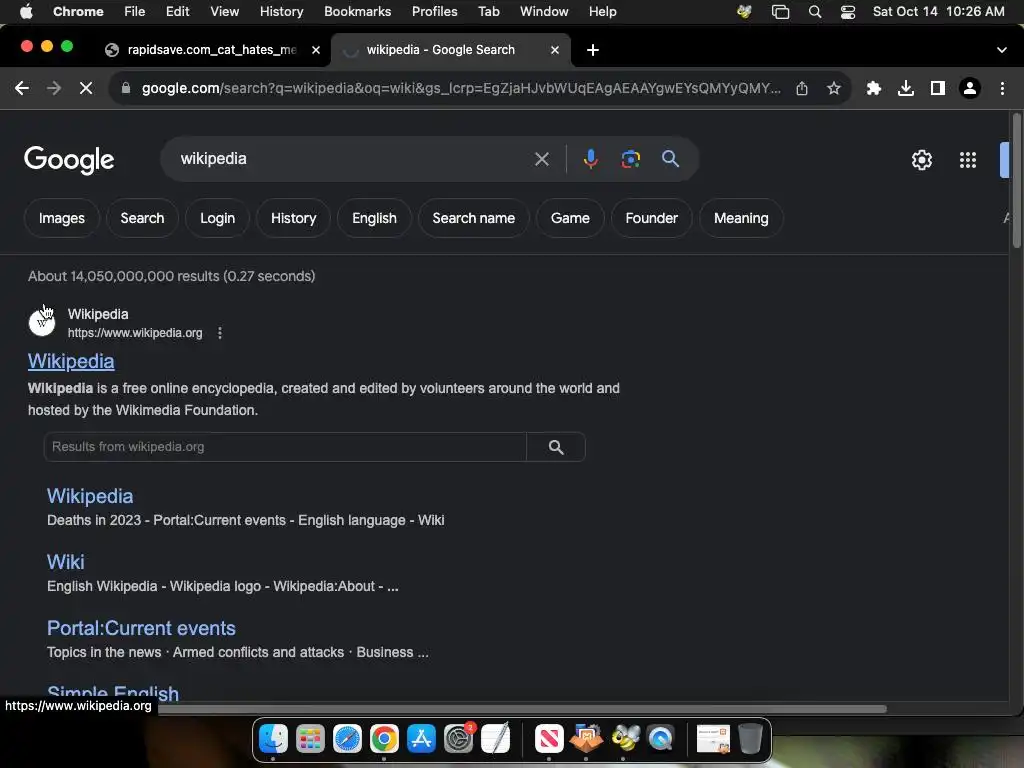The image size is (1024, 768).
Task: Open Chrome three-dot menu
Action: tap(1002, 88)
